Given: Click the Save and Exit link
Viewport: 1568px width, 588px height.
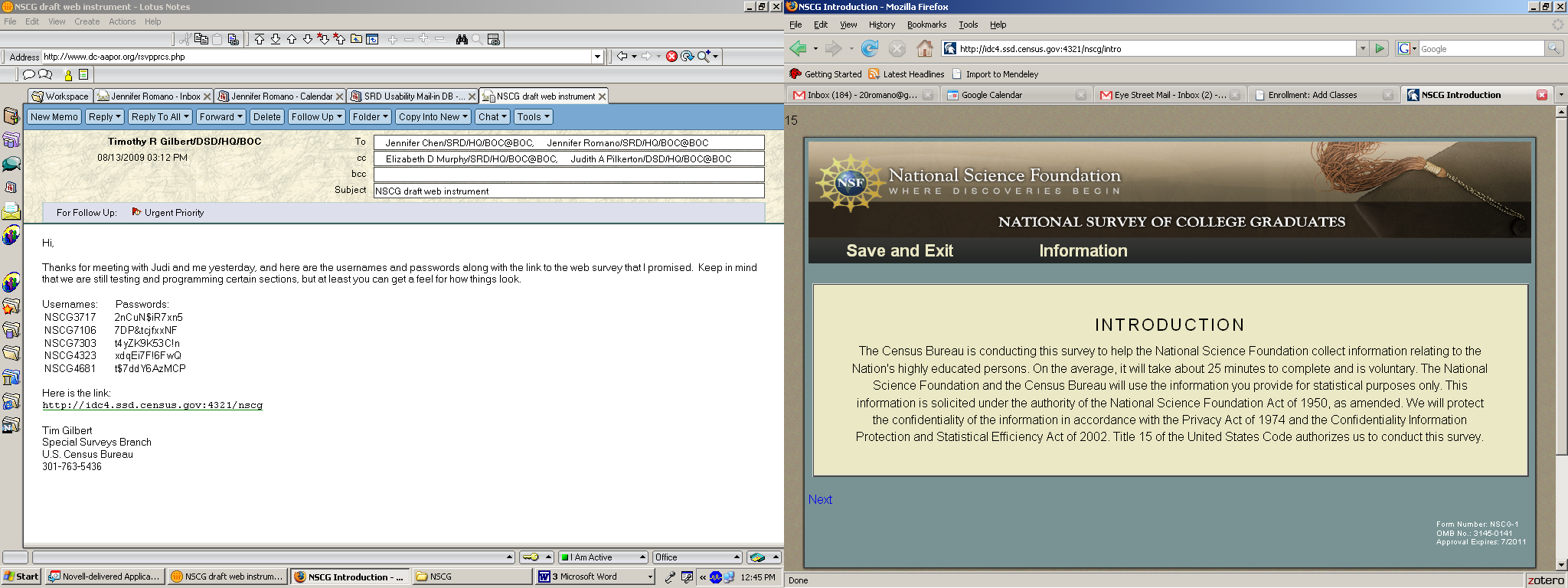Looking at the screenshot, I should (900, 250).
